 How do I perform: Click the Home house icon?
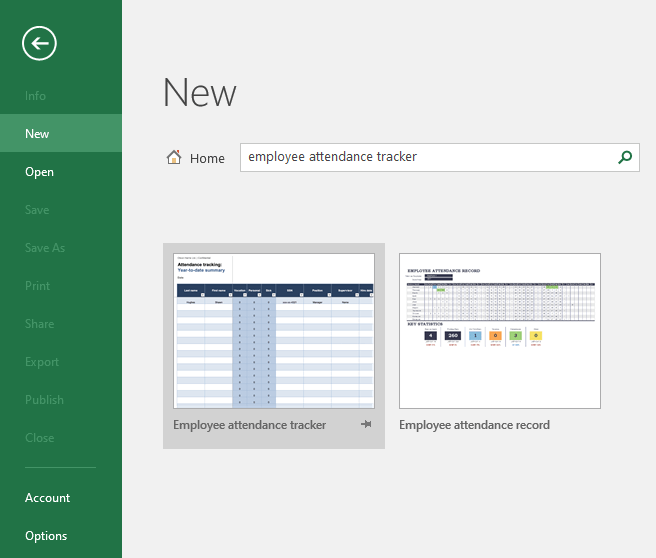tap(174, 157)
